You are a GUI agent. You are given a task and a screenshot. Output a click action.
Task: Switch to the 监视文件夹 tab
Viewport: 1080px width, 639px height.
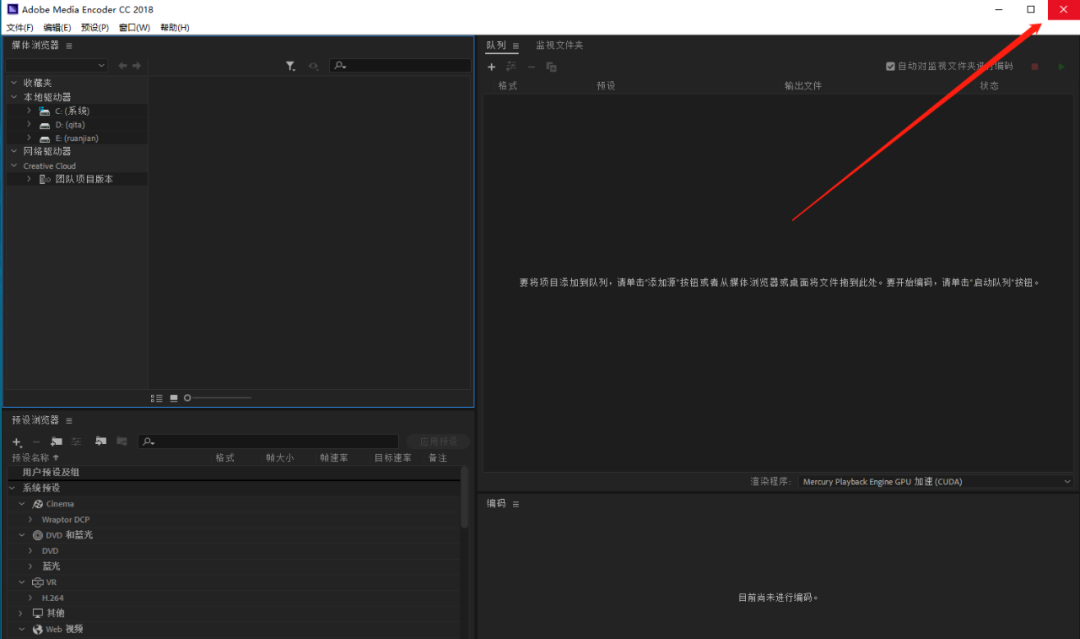click(x=559, y=45)
